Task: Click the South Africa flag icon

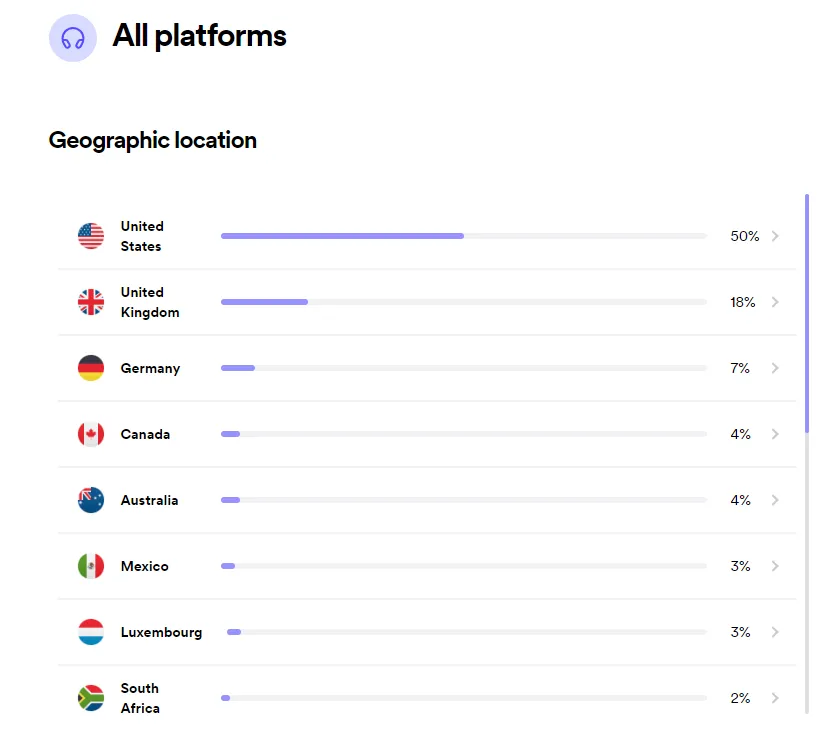Action: tap(91, 698)
